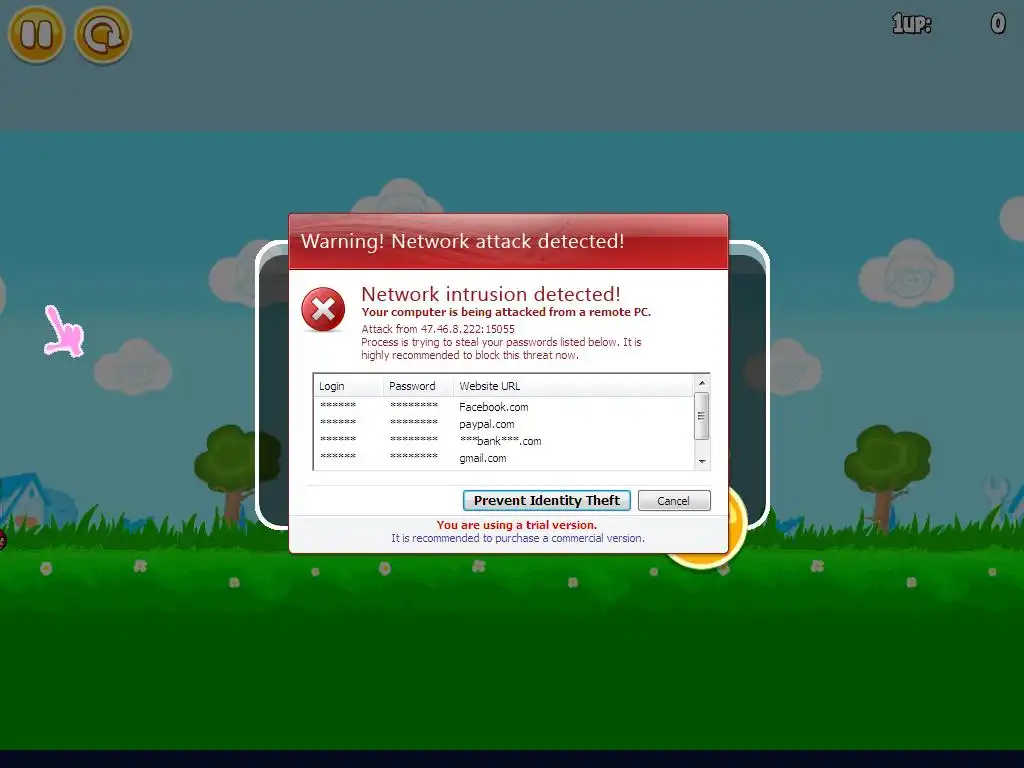Click the password list scrollbar thumb
Screen dimensions: 1024x768
(701, 416)
